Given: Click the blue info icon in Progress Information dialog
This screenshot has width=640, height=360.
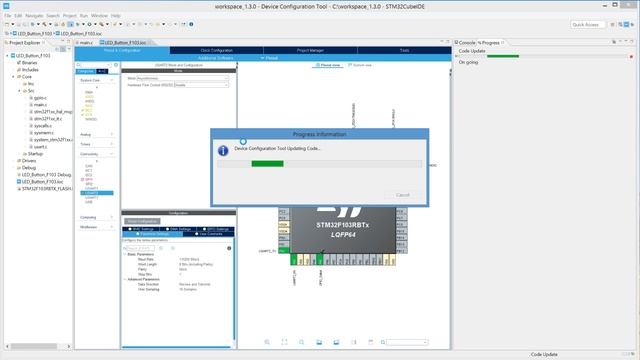Looking at the screenshot, I should 223,151.
